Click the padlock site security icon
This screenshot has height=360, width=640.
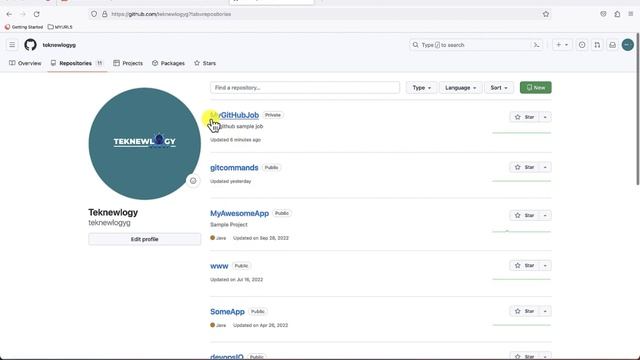[x=105, y=14]
